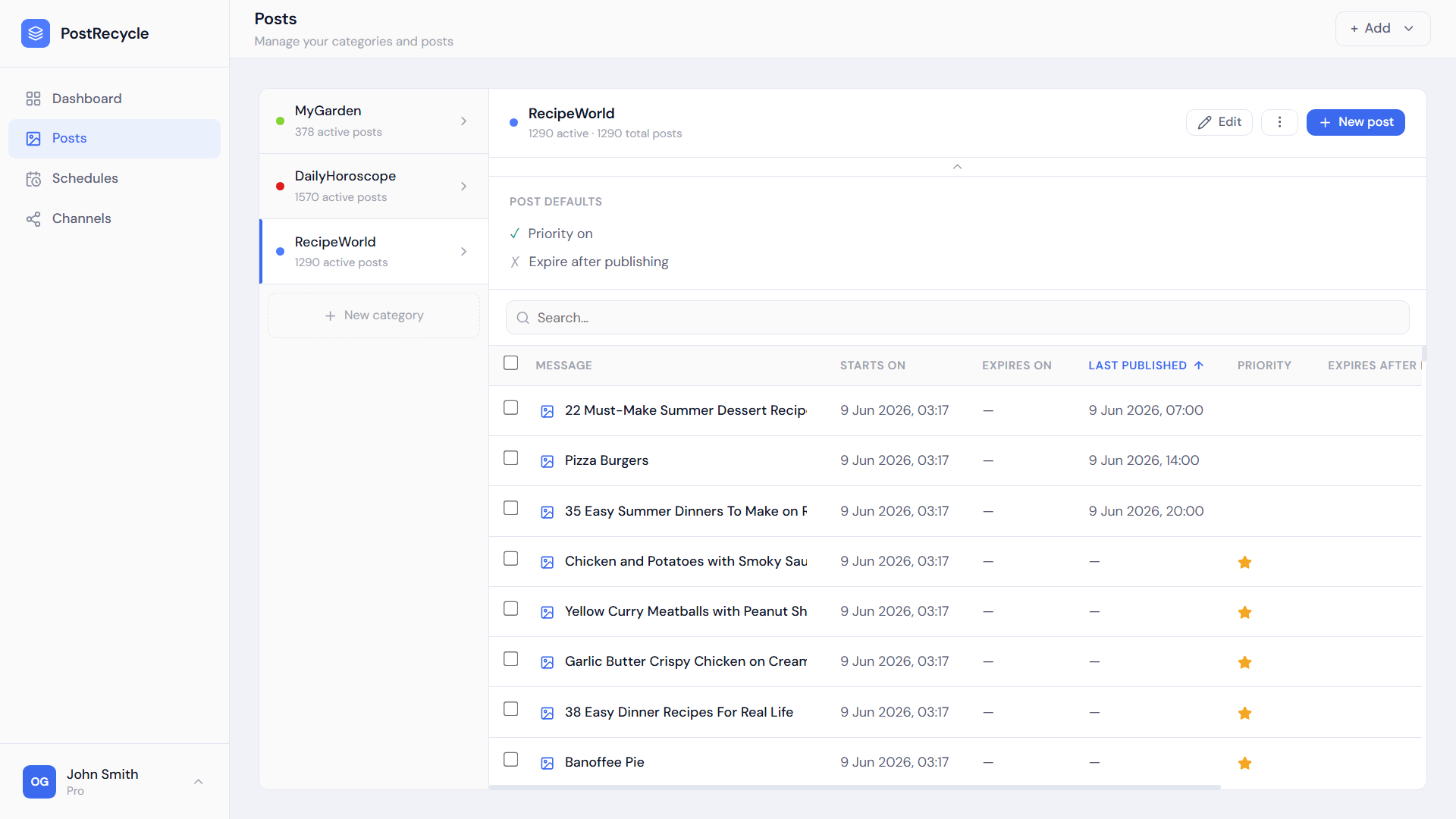Click the X next to Expire after publishing
This screenshot has width=1456, height=819.
(x=515, y=262)
